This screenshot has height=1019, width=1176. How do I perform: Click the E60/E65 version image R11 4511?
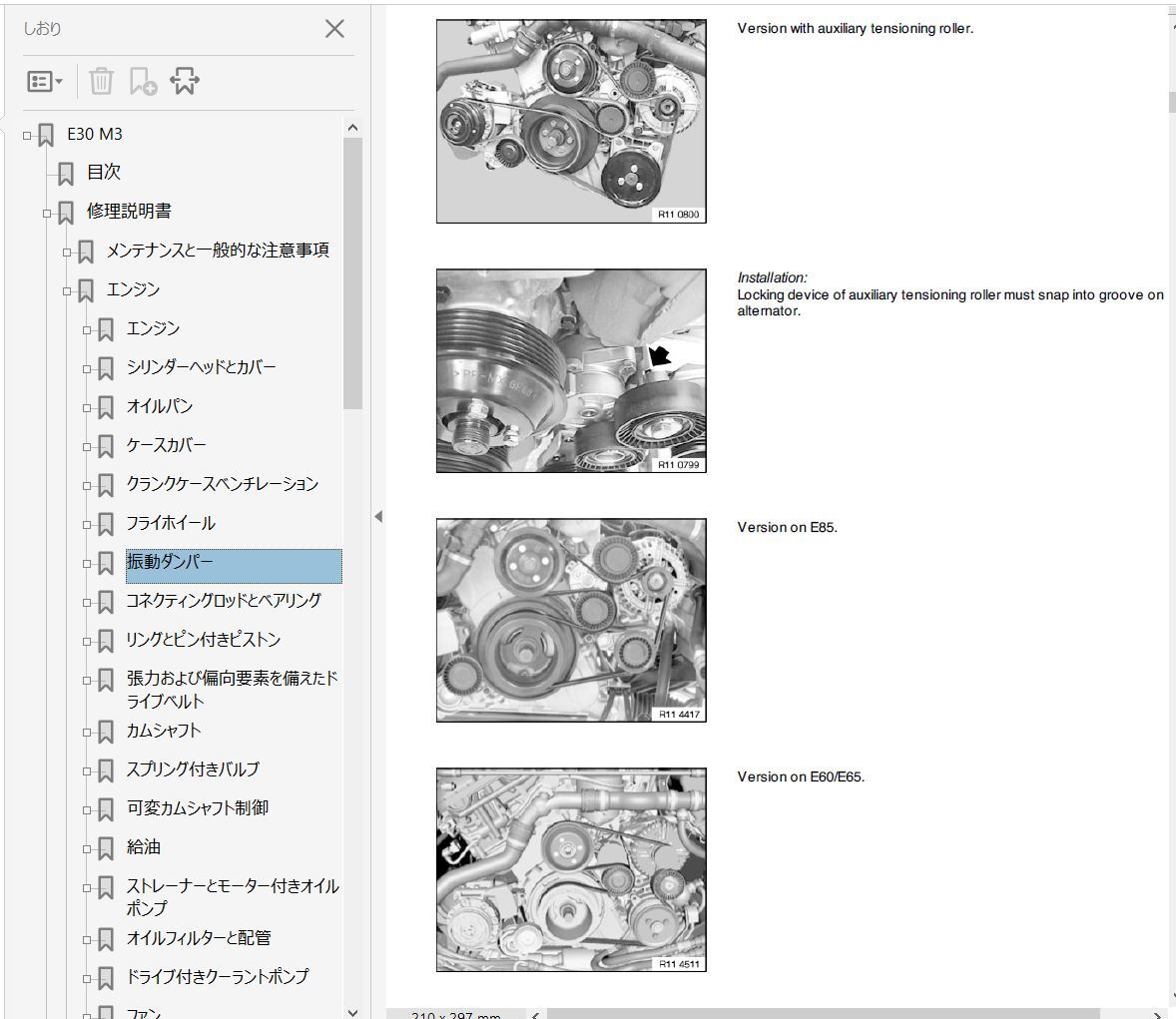(571, 869)
